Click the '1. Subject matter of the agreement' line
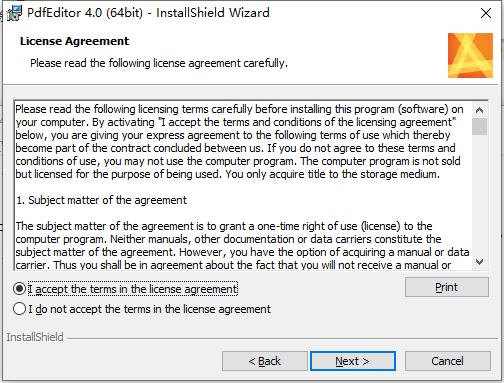The height and width of the screenshot is (383, 504). pyautogui.click(x=102, y=200)
